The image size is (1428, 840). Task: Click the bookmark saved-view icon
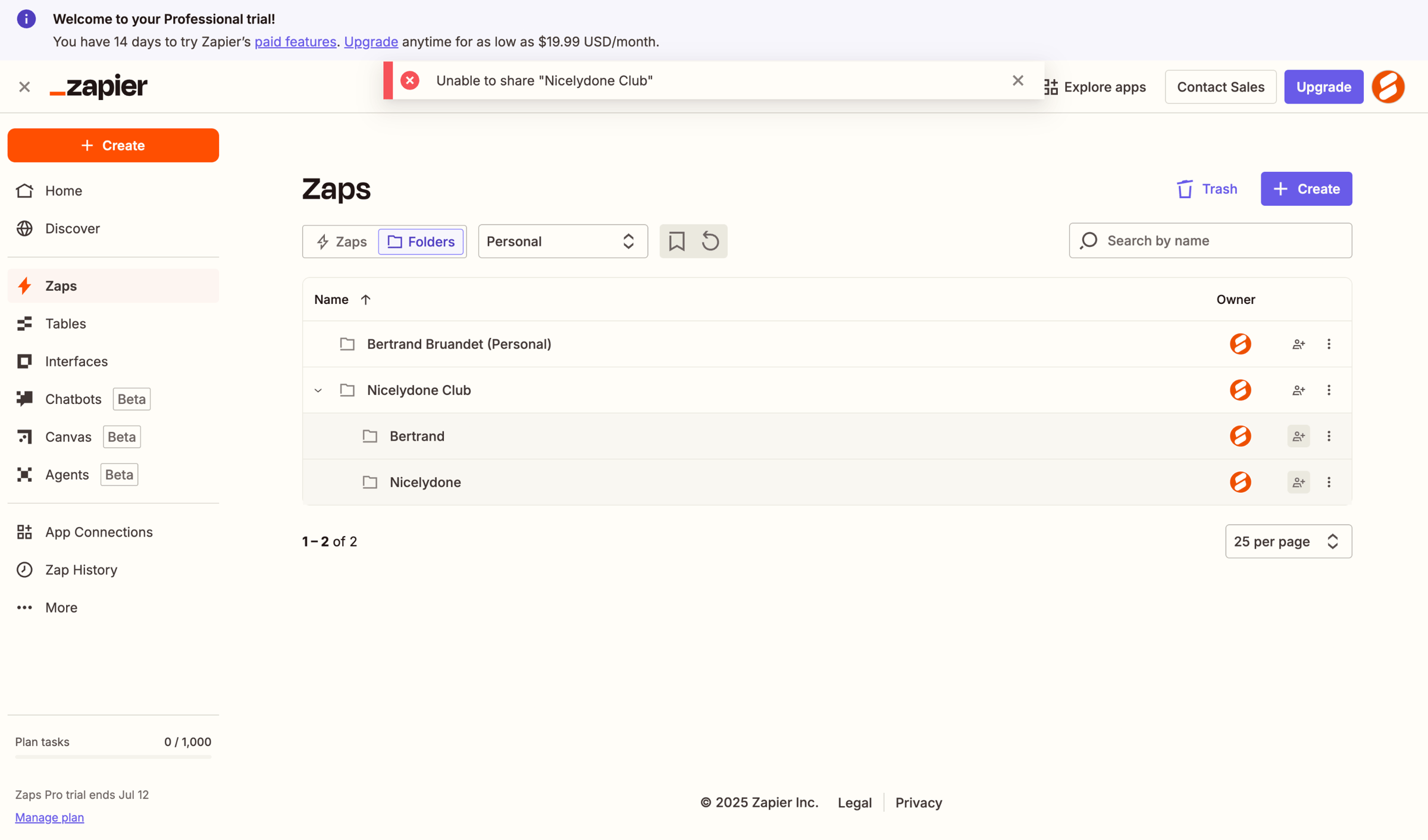pos(677,241)
